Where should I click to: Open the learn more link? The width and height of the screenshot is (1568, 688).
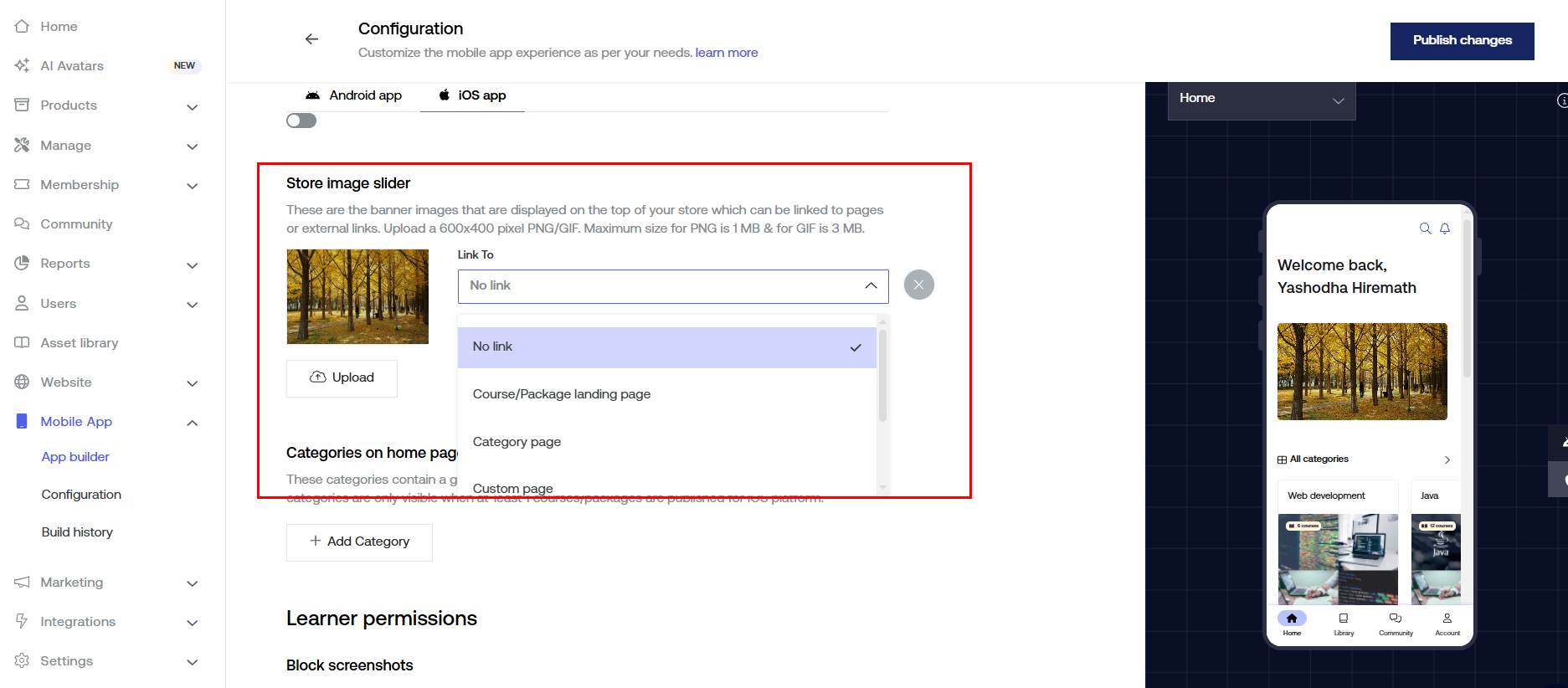(726, 53)
